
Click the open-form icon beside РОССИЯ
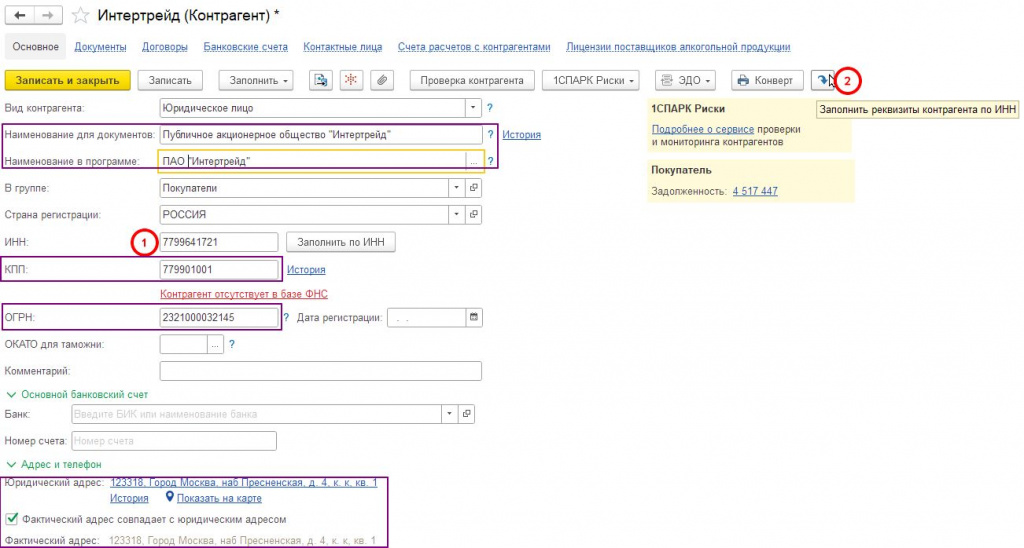[474, 214]
